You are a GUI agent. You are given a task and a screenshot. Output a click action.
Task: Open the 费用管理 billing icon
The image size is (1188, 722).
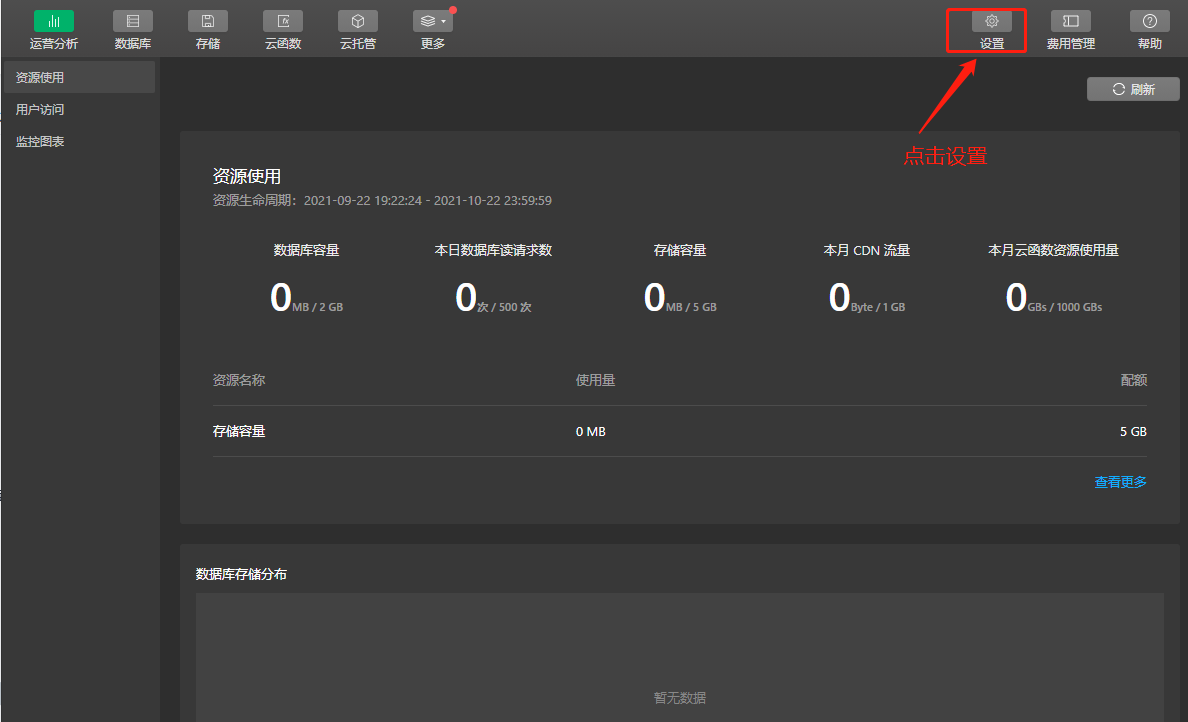[1070, 21]
